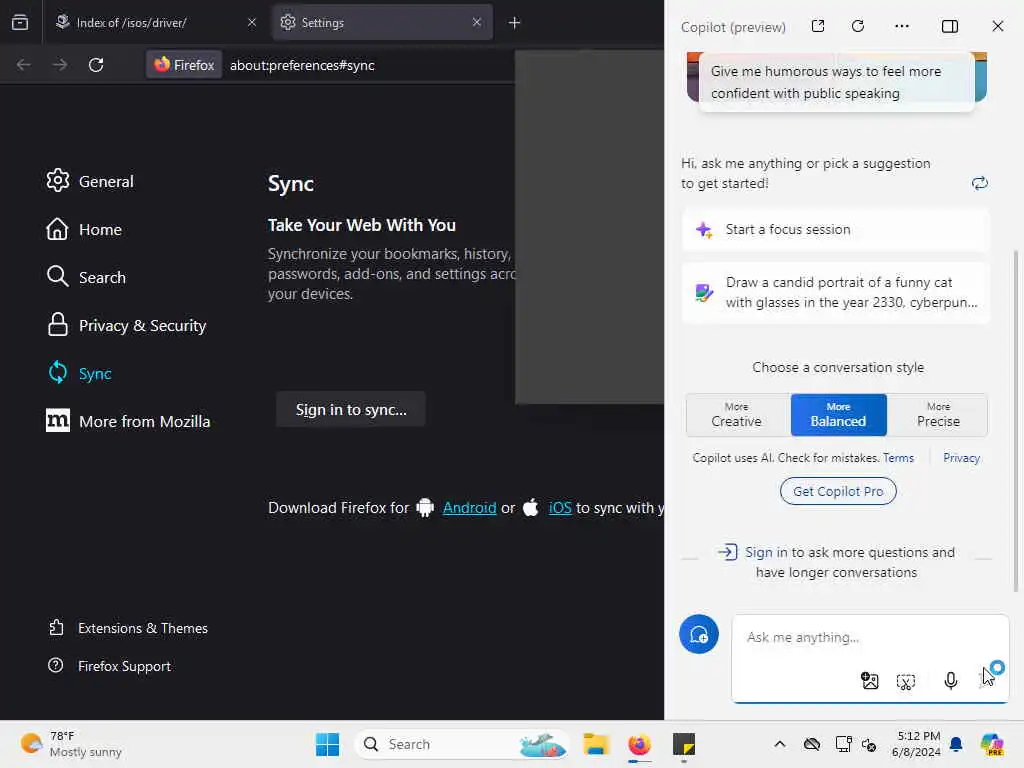Toggle Copilot side-by-side docking icon
This screenshot has height=768, width=1024.
950,26
